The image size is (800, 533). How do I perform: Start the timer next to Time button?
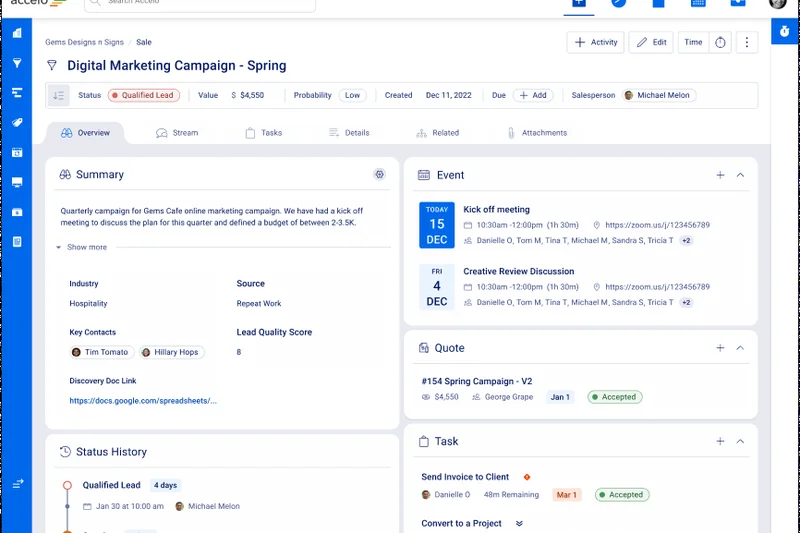pos(720,42)
